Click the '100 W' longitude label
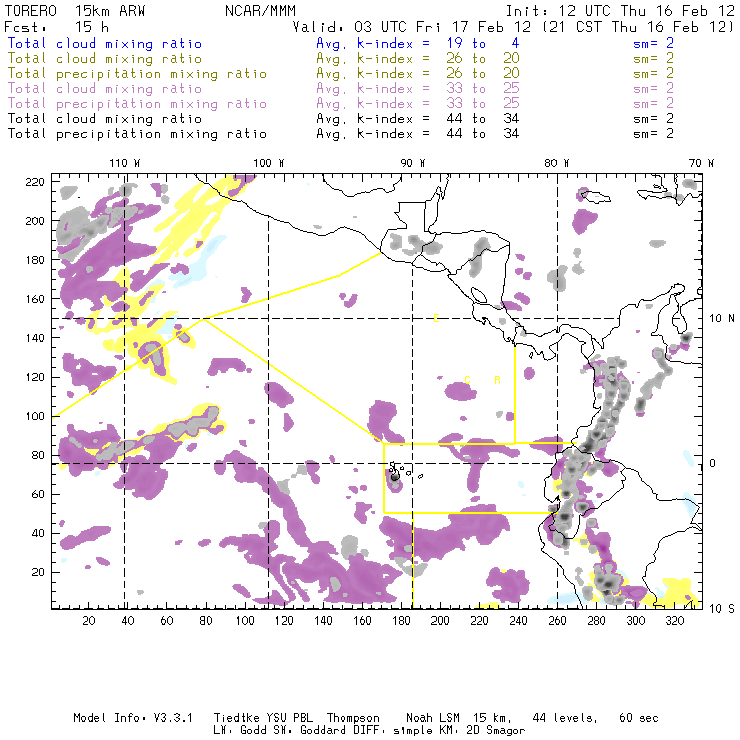The width and height of the screenshot is (740, 740). 269,163
